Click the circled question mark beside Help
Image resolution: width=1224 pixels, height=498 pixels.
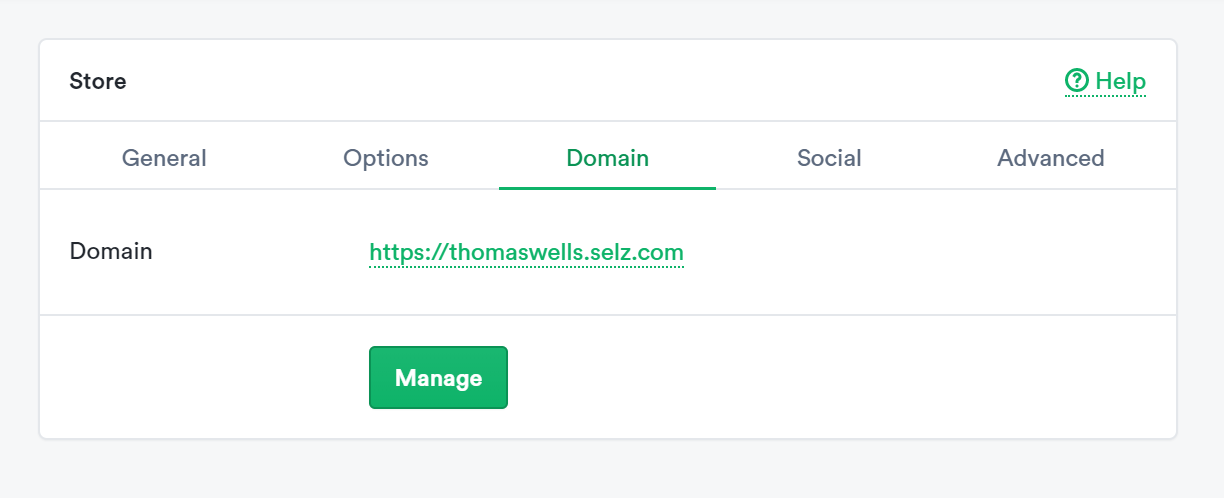coord(1077,80)
